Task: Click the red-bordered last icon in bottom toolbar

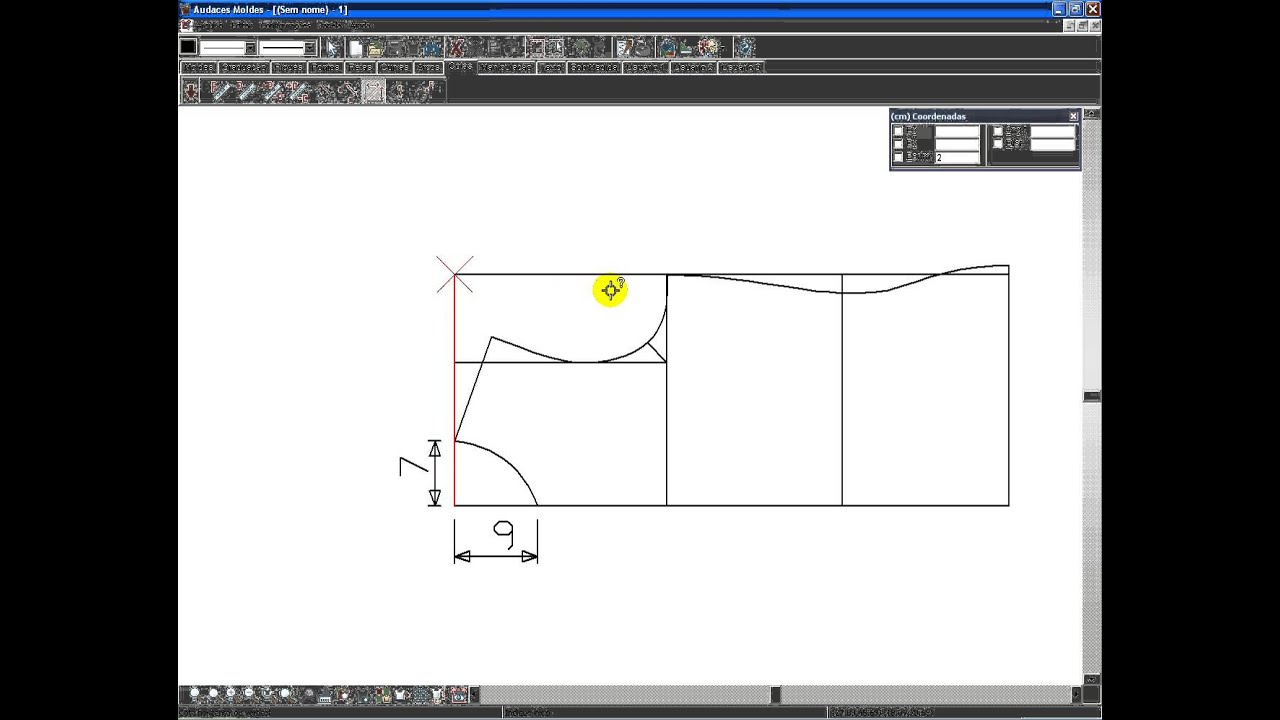Action: (x=457, y=693)
